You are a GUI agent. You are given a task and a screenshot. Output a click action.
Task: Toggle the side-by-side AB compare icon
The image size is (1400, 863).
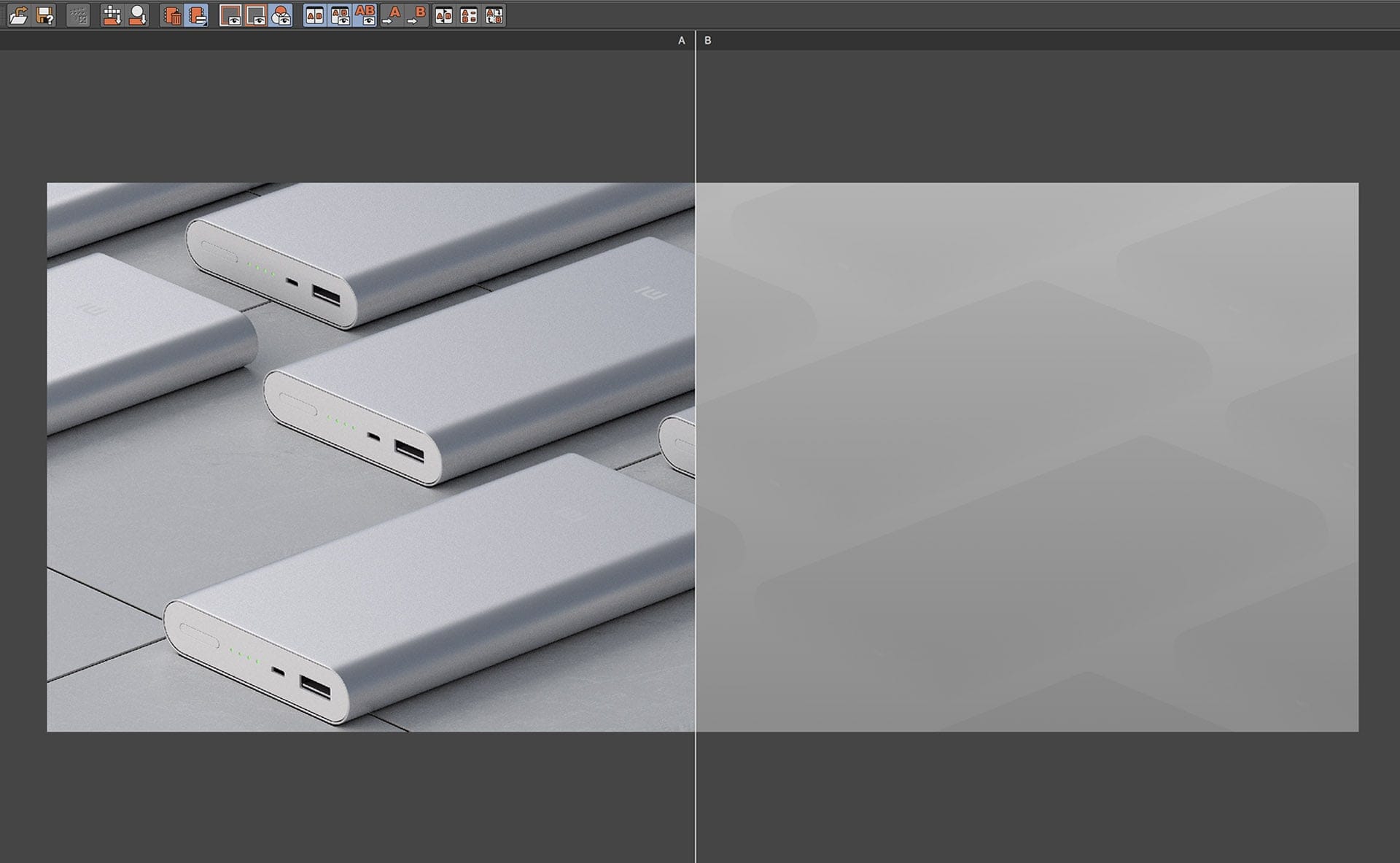pos(315,15)
